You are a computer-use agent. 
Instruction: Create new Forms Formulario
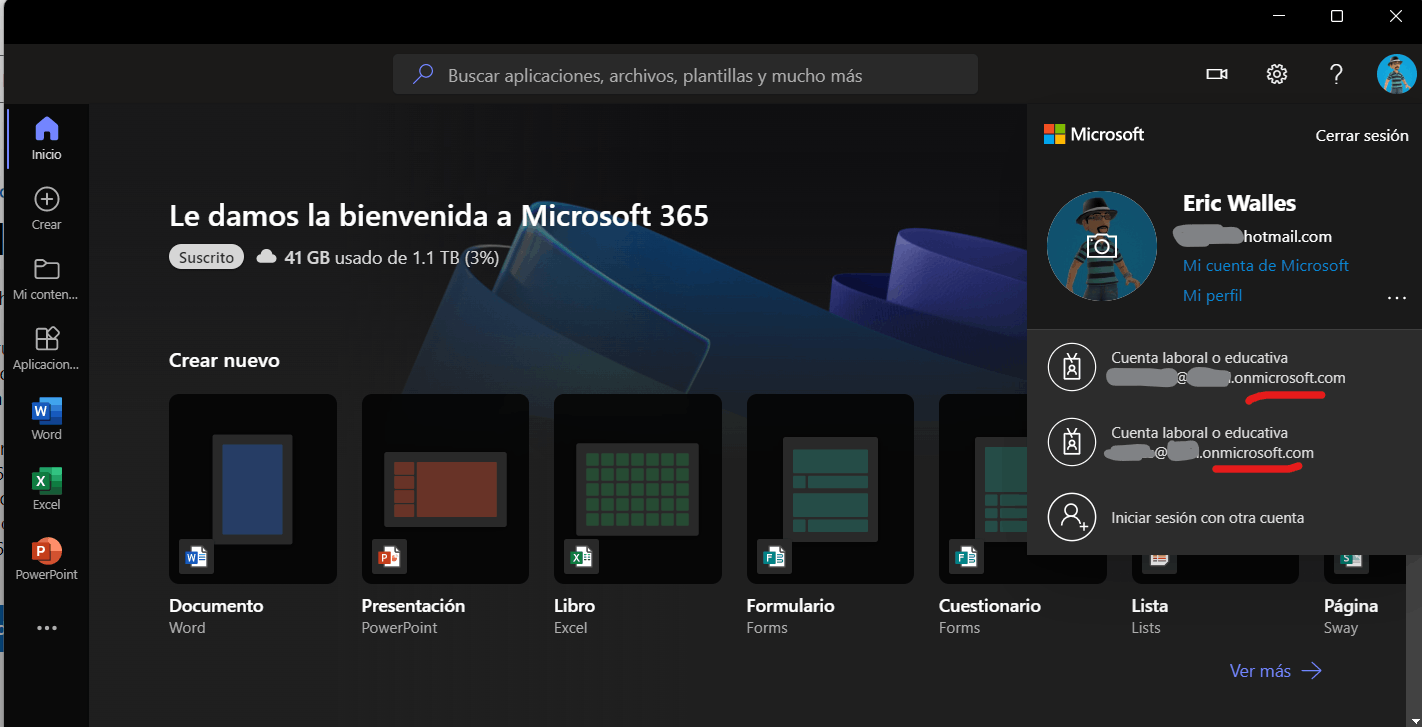point(830,515)
